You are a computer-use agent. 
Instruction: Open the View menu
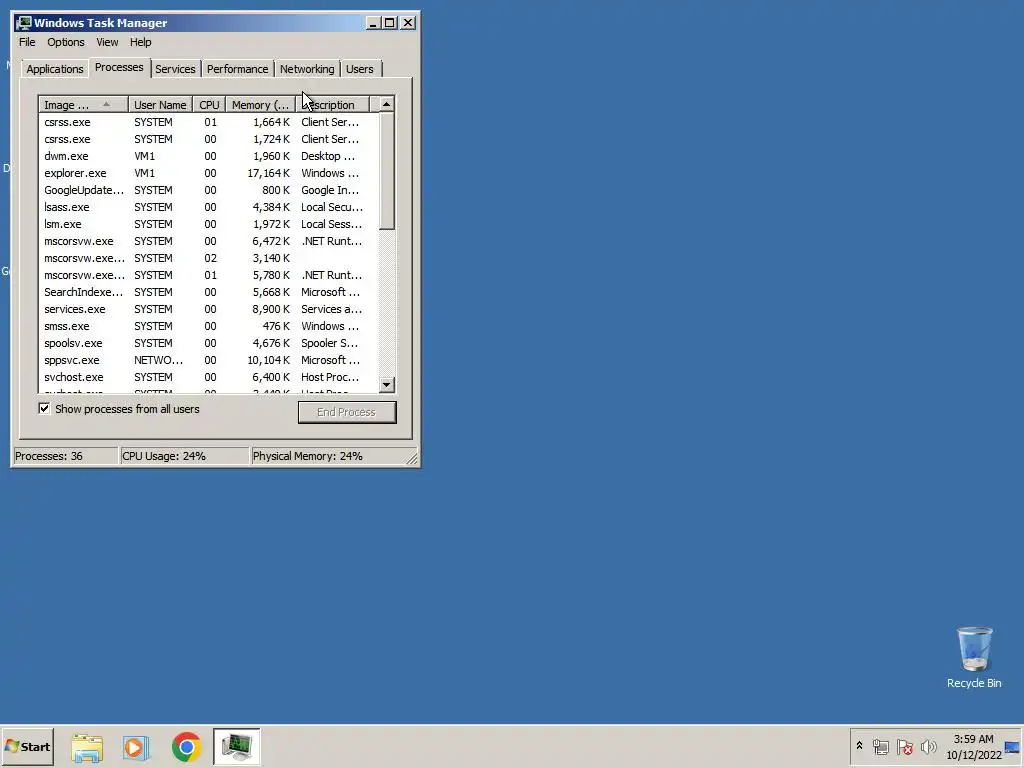(x=107, y=42)
